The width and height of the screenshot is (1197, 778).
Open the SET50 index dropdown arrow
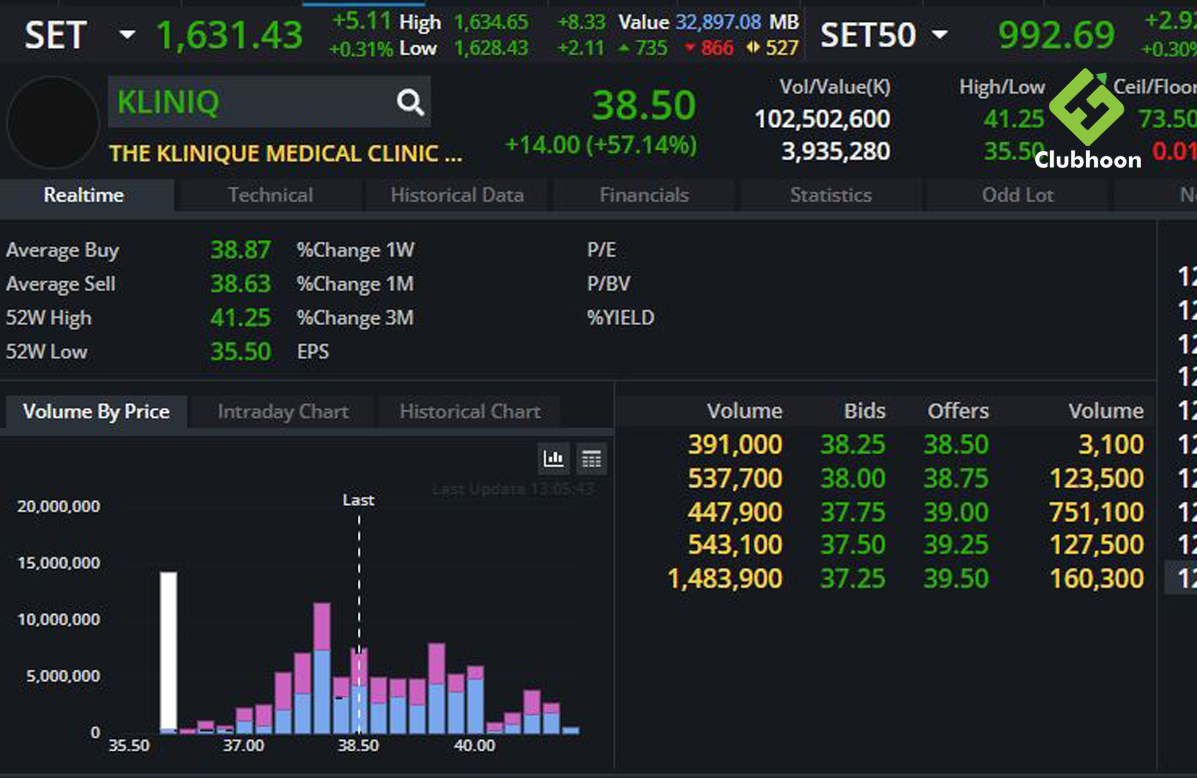point(940,35)
